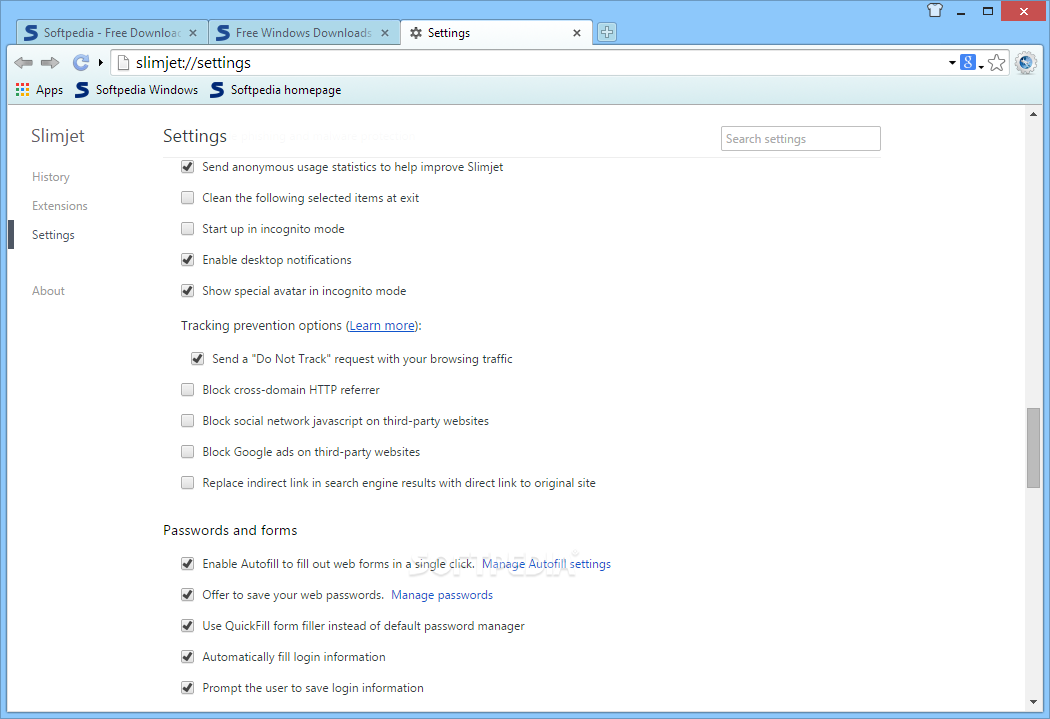This screenshot has width=1050, height=719.
Task: Select Settings in the sidebar
Action: tap(53, 235)
